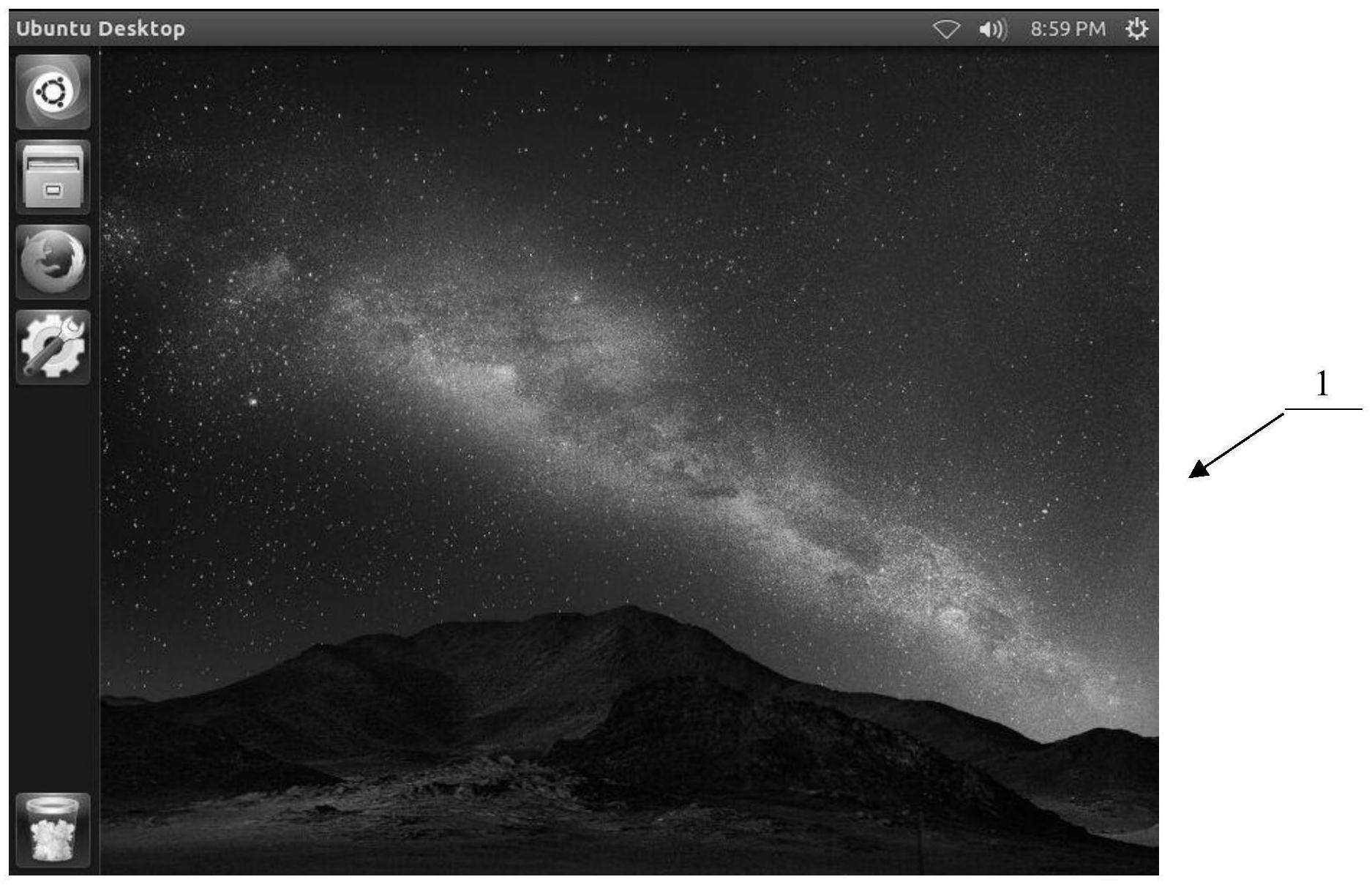
Task: Launch the Files file cabinet icon
Action: (53, 177)
